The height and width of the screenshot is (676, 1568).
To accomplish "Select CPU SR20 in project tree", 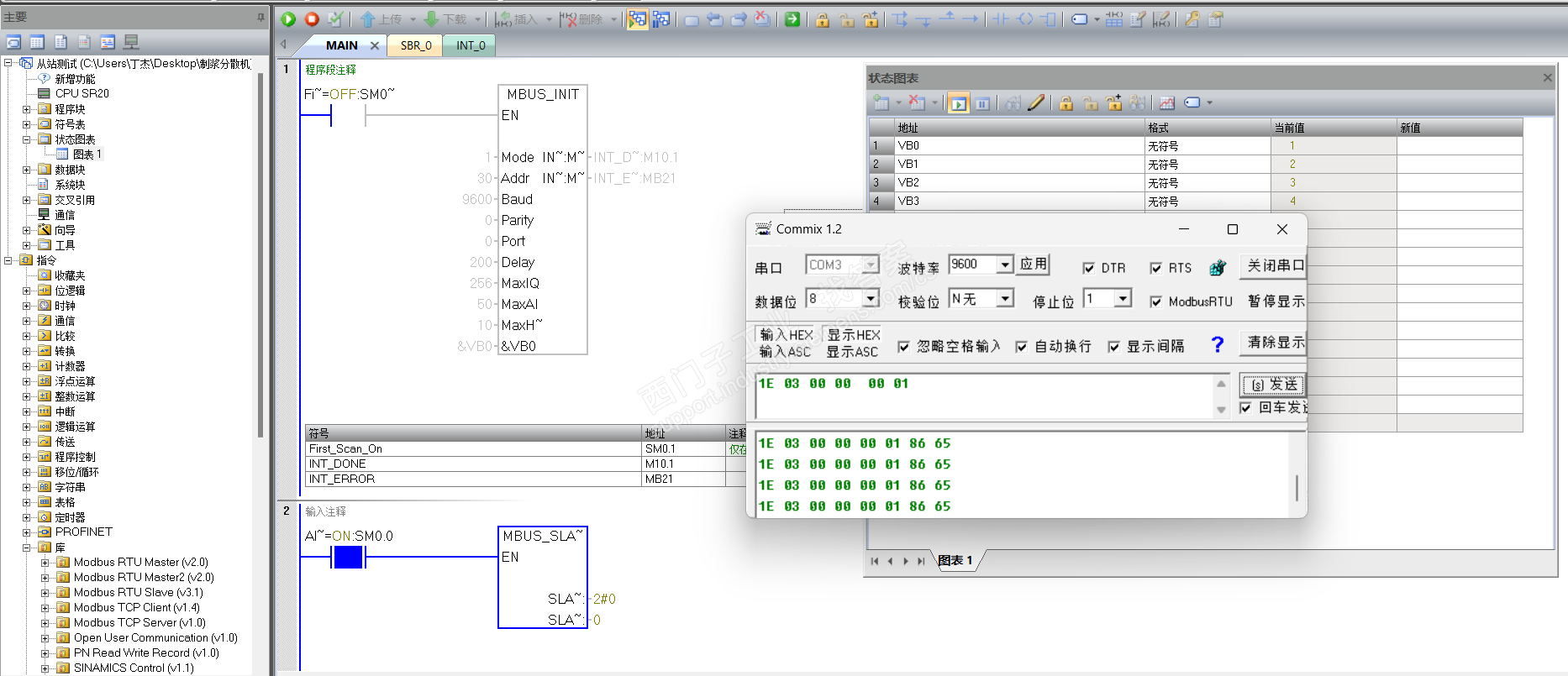I will pyautogui.click(x=82, y=93).
